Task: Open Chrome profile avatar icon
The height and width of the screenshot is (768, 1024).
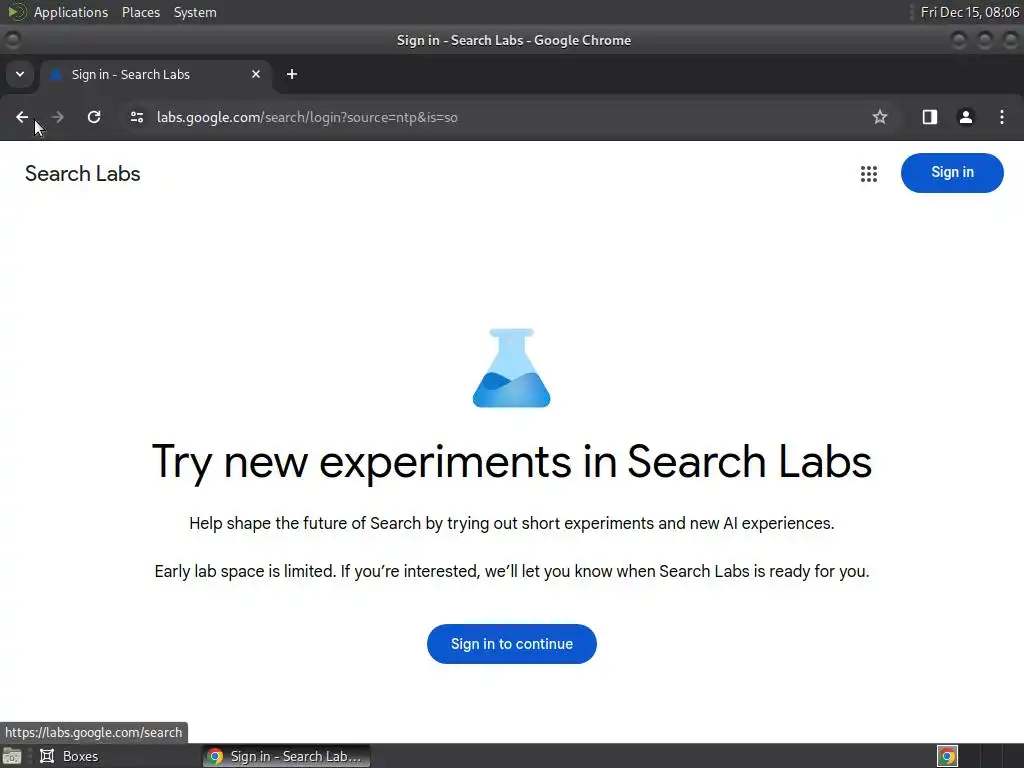Action: point(965,117)
